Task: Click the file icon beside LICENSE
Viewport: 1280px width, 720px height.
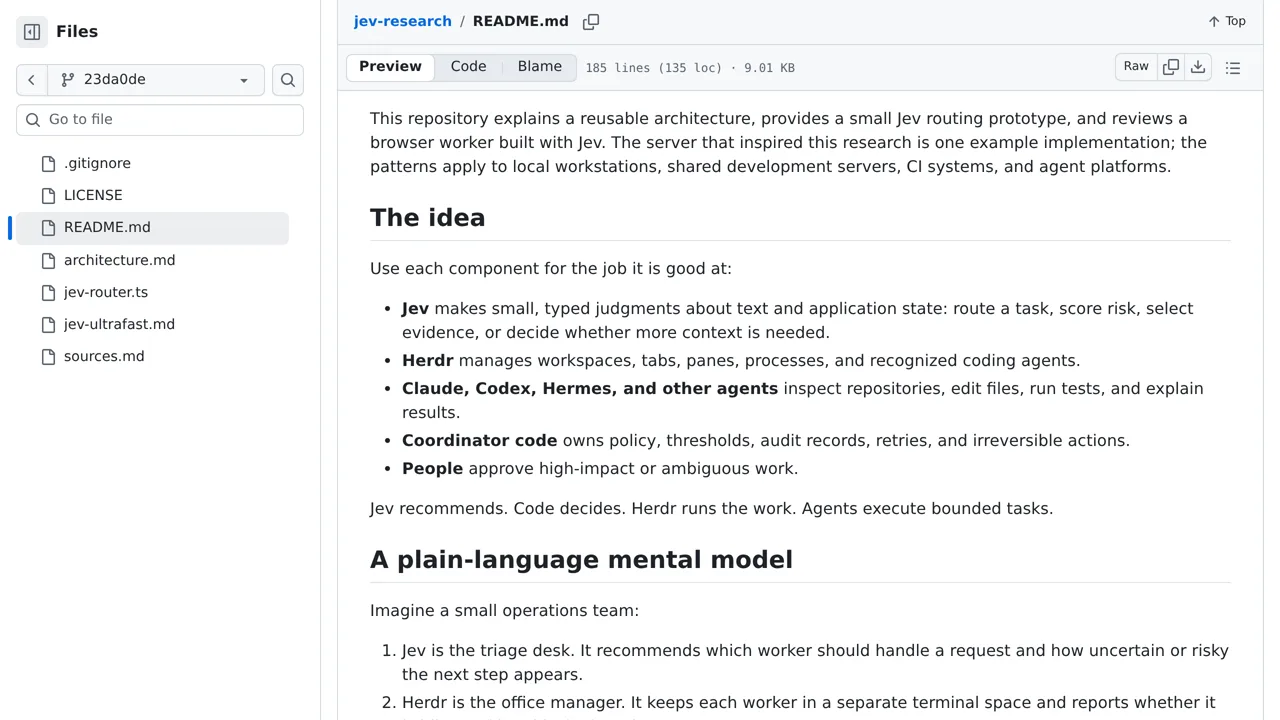Action: pos(48,195)
